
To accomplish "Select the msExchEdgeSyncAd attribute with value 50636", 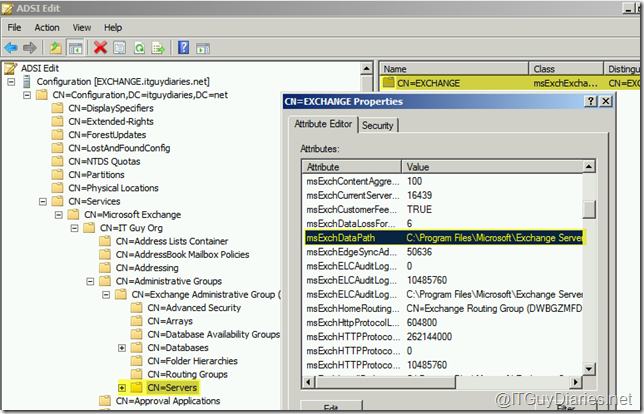I will pyautogui.click(x=444, y=252).
